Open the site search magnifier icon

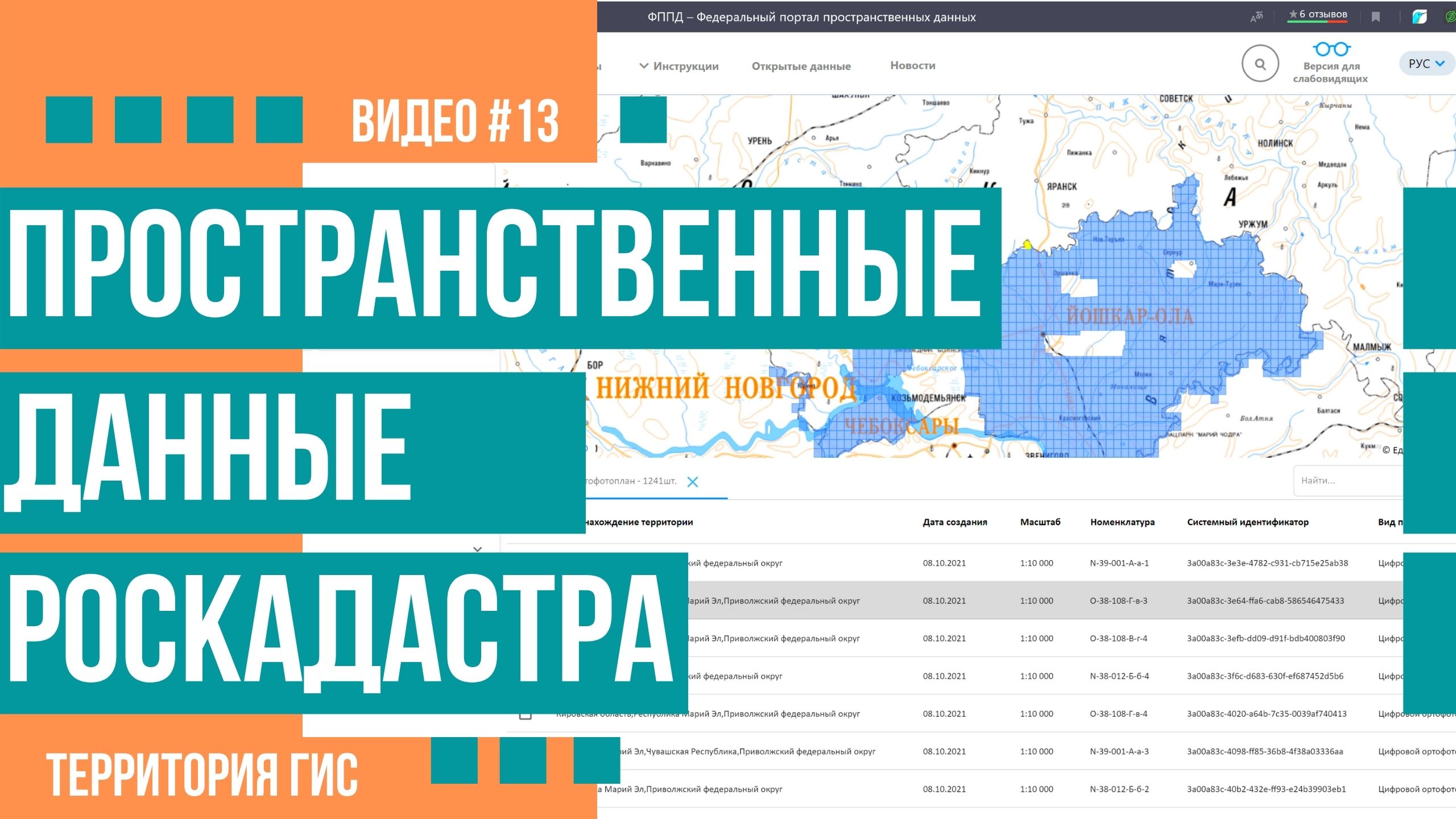(1260, 63)
